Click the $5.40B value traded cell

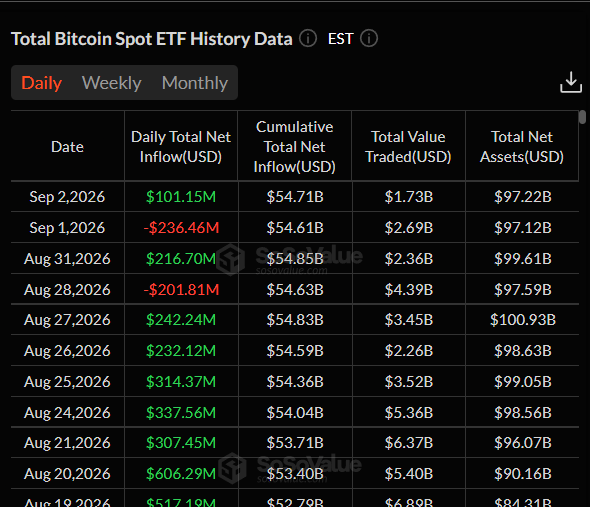pyautogui.click(x=409, y=474)
